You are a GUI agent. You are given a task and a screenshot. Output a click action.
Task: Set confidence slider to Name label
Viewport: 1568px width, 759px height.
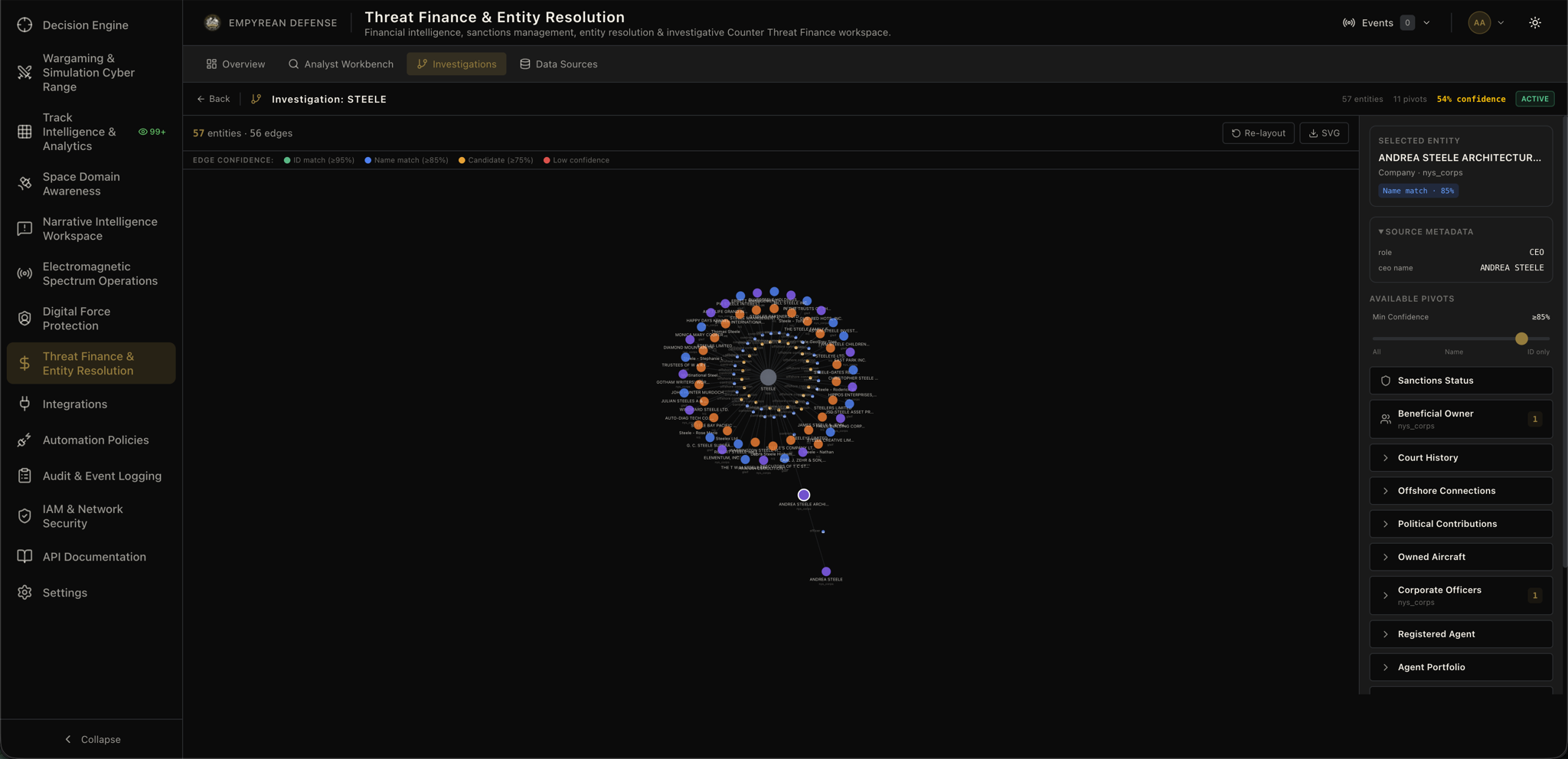pyautogui.click(x=1454, y=352)
